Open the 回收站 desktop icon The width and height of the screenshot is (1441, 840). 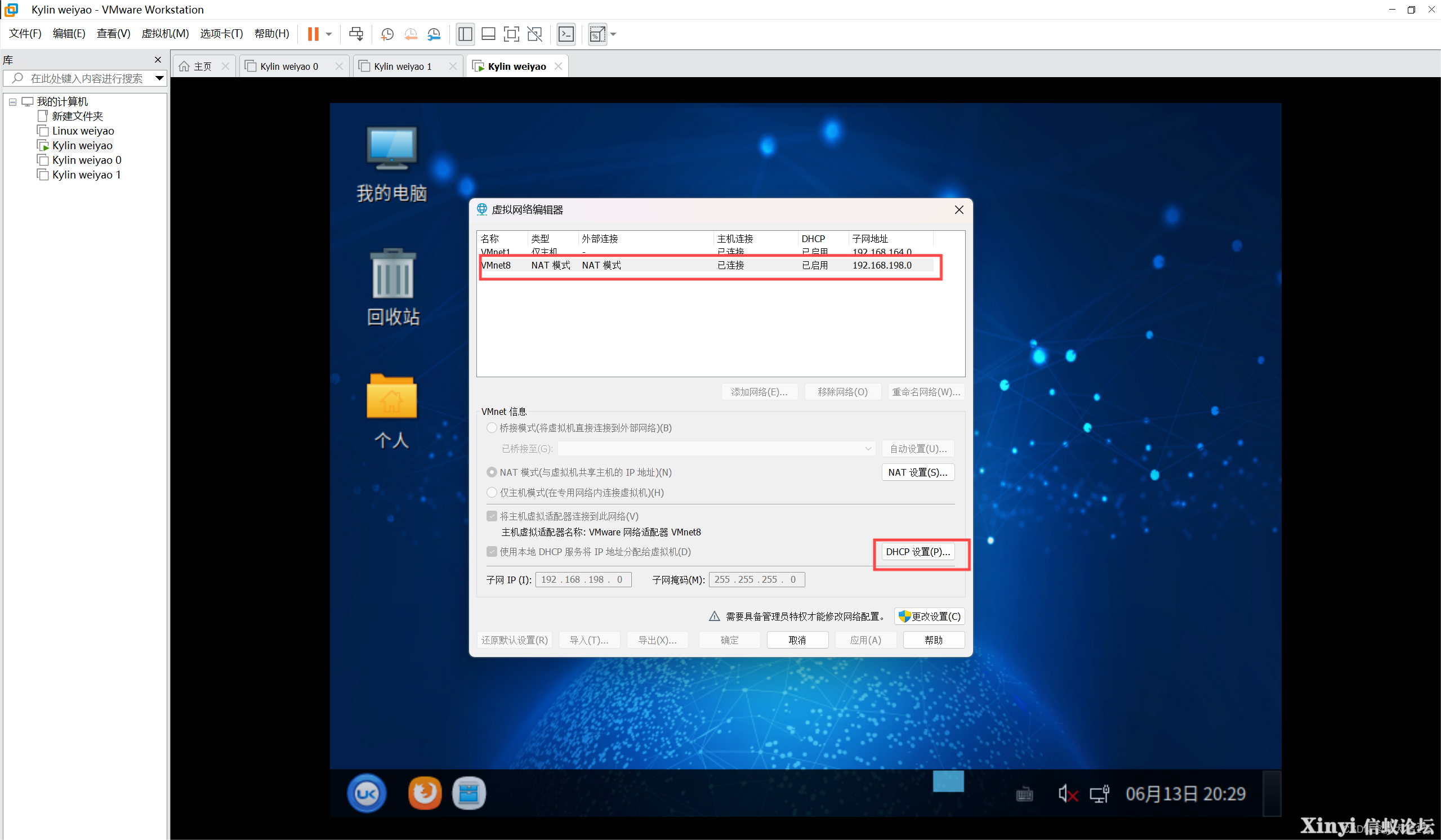click(x=393, y=288)
